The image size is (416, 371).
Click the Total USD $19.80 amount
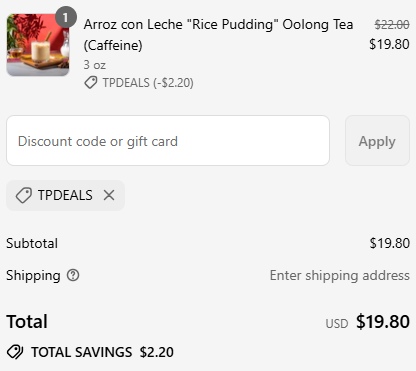point(383,322)
